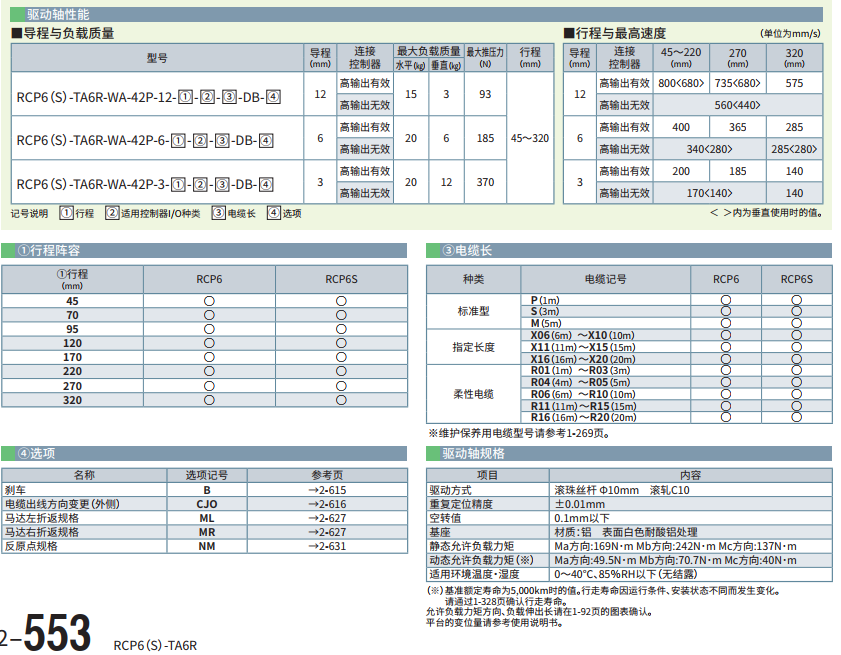Click the ③电缆长 section header bar
The image size is (841, 655).
tap(629, 251)
